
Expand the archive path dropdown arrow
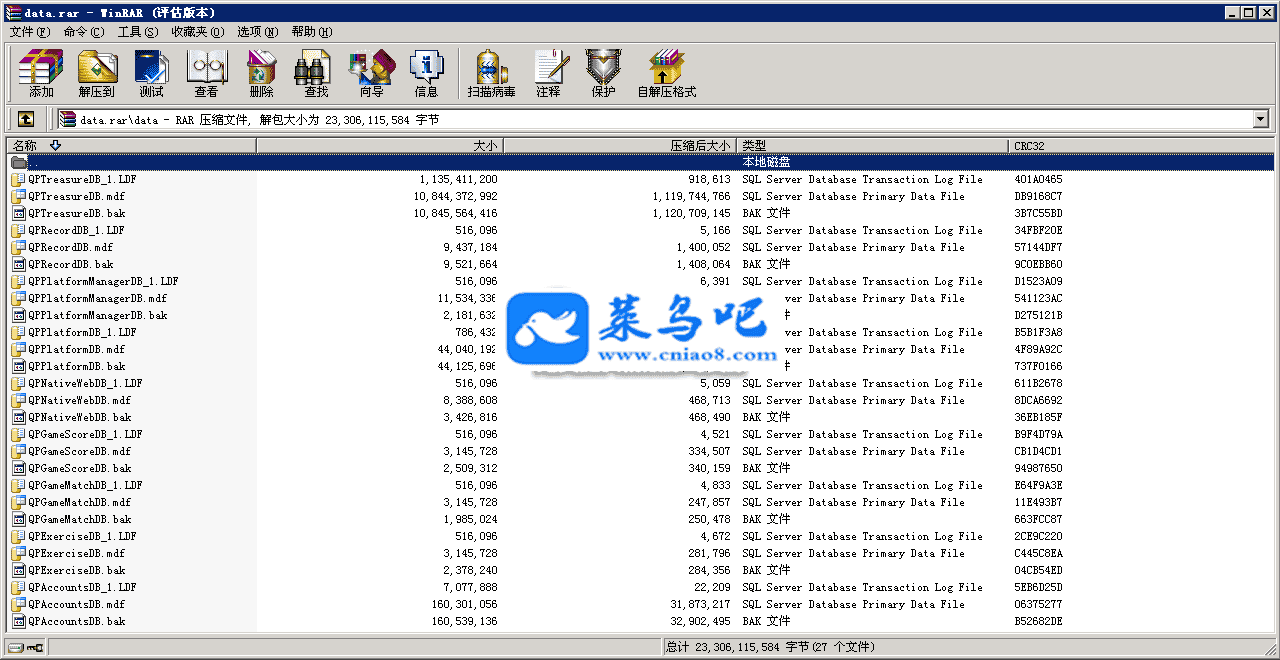point(1260,120)
